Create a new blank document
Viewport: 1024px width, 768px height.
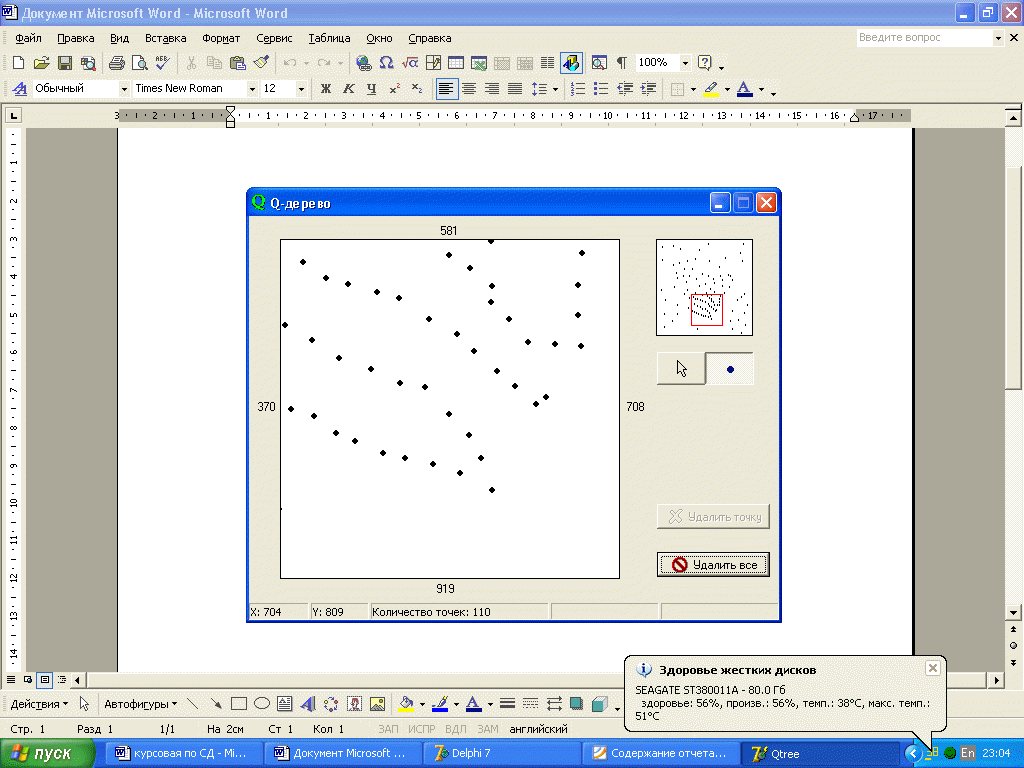pos(18,63)
